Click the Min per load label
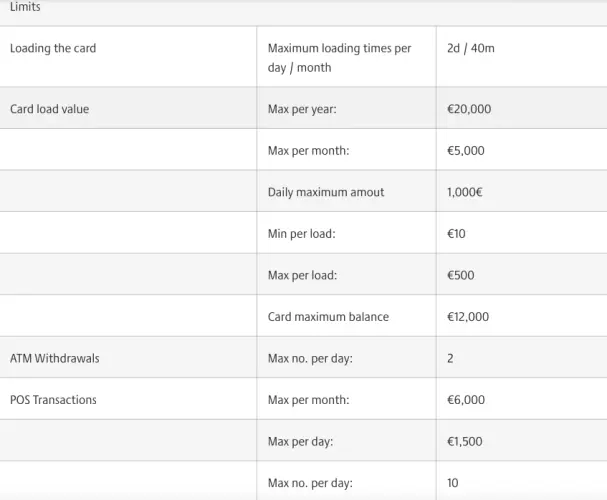 point(302,234)
